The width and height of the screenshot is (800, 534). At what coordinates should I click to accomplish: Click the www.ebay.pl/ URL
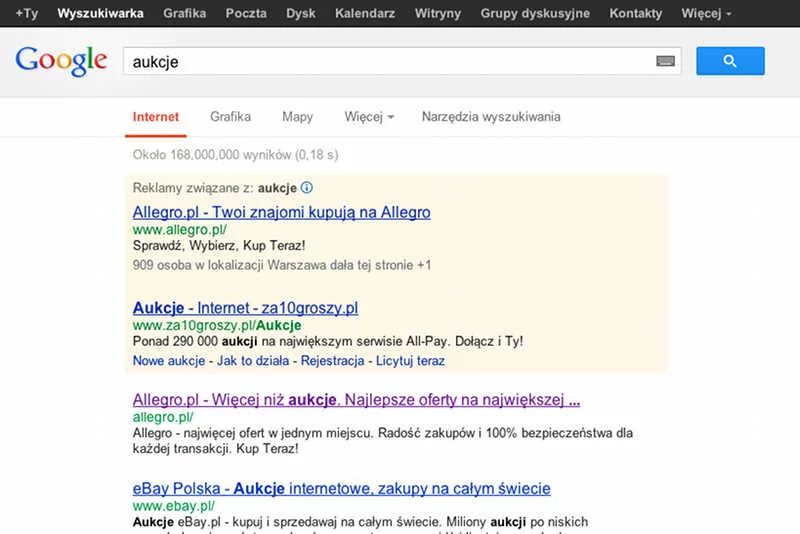point(173,506)
